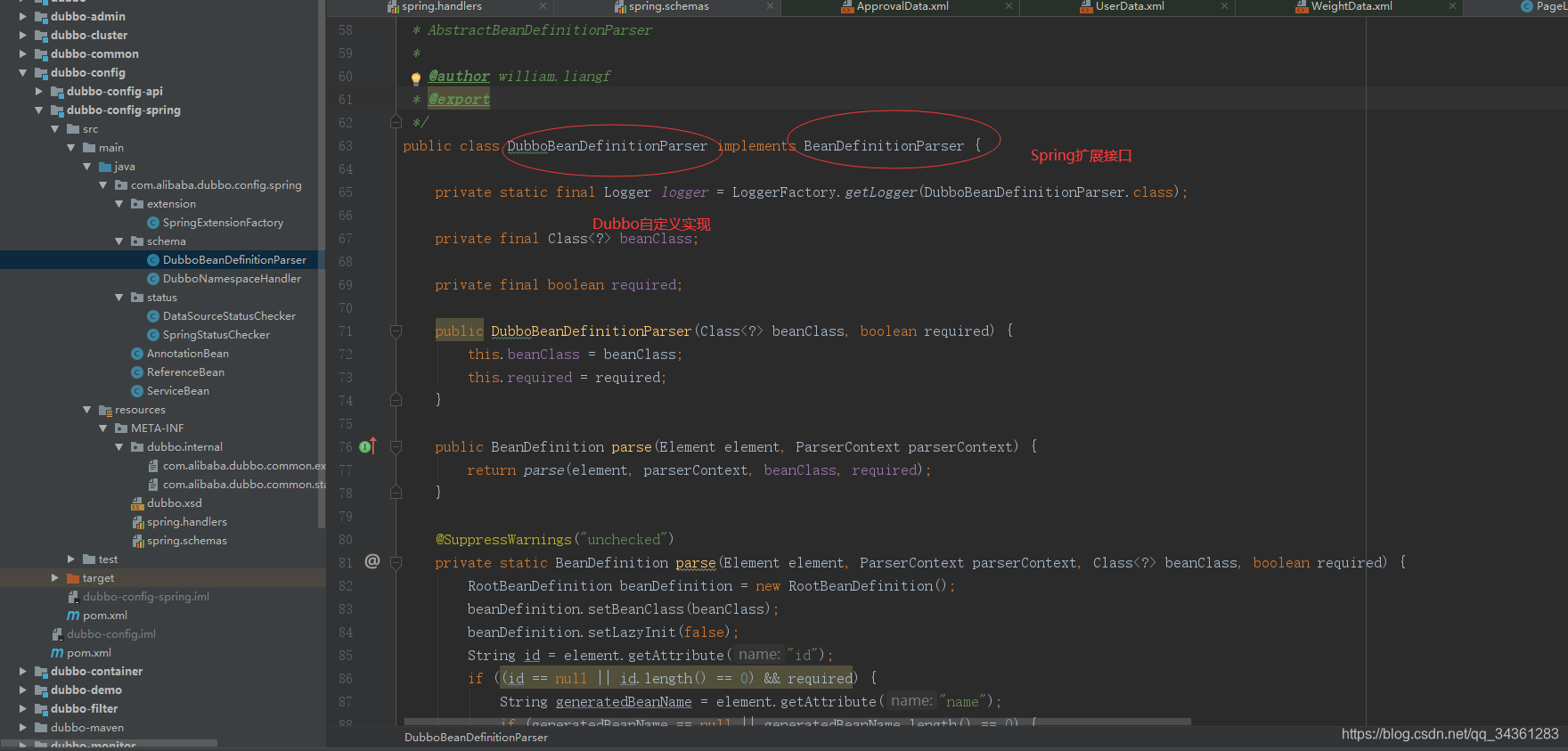The height and width of the screenshot is (751, 1568).
Task: Click the Maven icon of dubbo-config pom.xml
Action: coord(57,653)
